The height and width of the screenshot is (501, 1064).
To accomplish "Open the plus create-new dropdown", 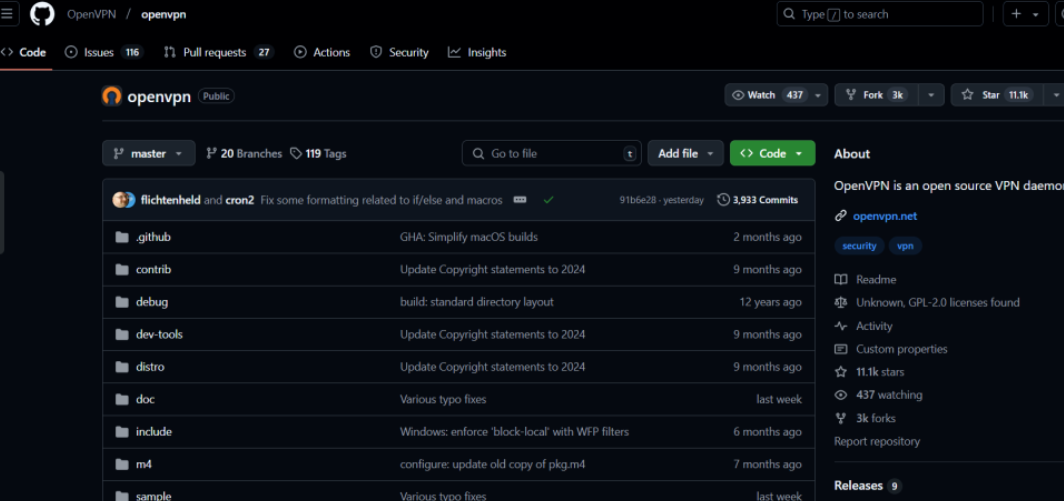I will [x=1025, y=14].
